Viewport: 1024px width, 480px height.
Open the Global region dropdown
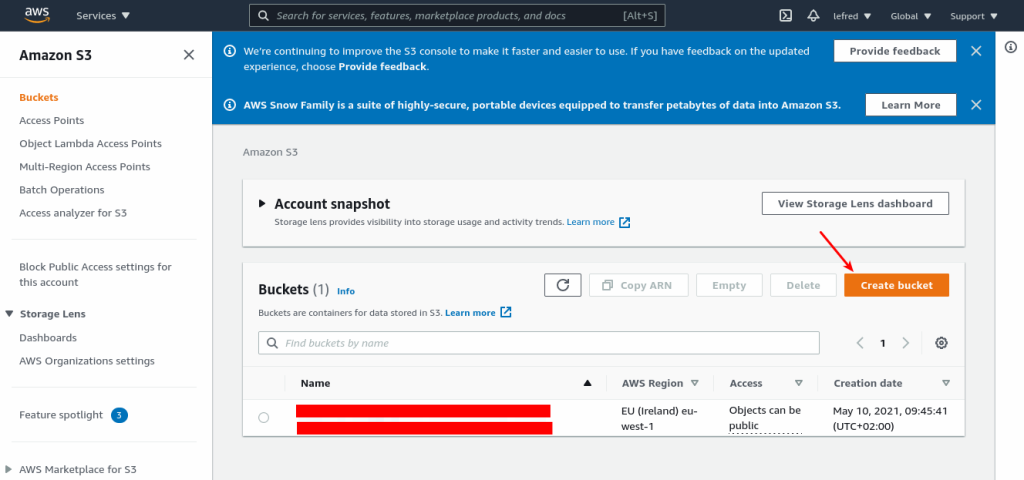(x=910, y=16)
